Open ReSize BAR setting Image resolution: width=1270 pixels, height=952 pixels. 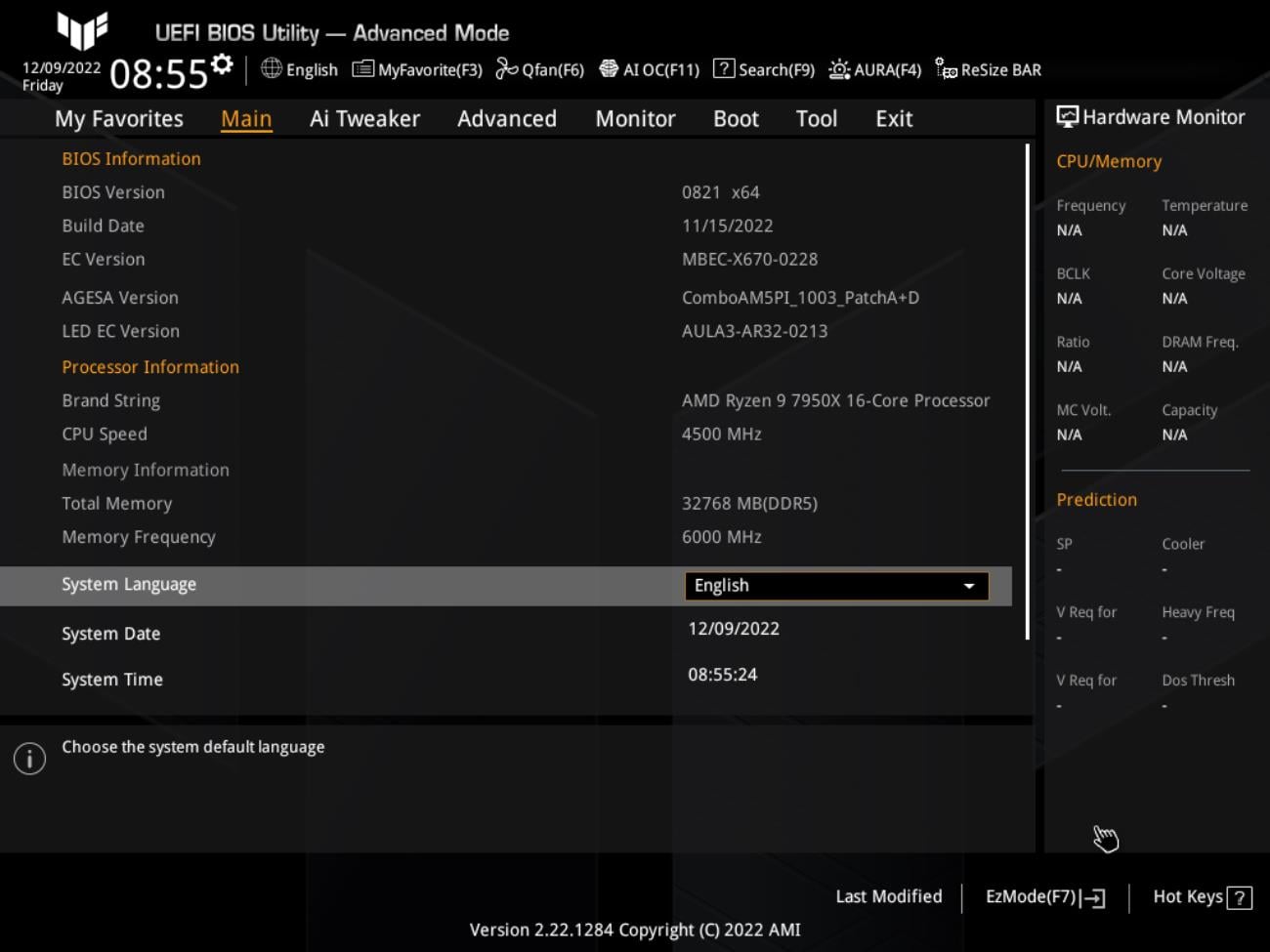point(988,69)
